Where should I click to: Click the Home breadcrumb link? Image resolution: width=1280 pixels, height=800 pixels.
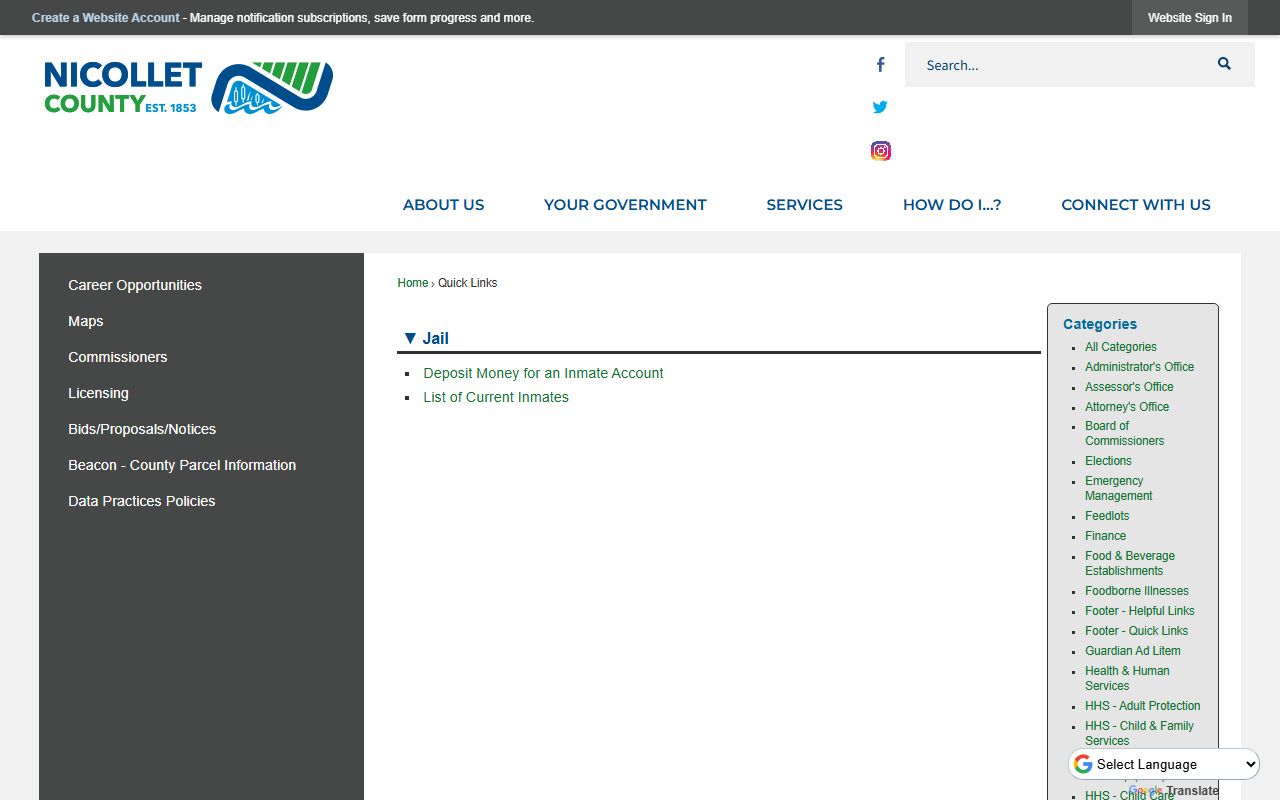tap(412, 283)
